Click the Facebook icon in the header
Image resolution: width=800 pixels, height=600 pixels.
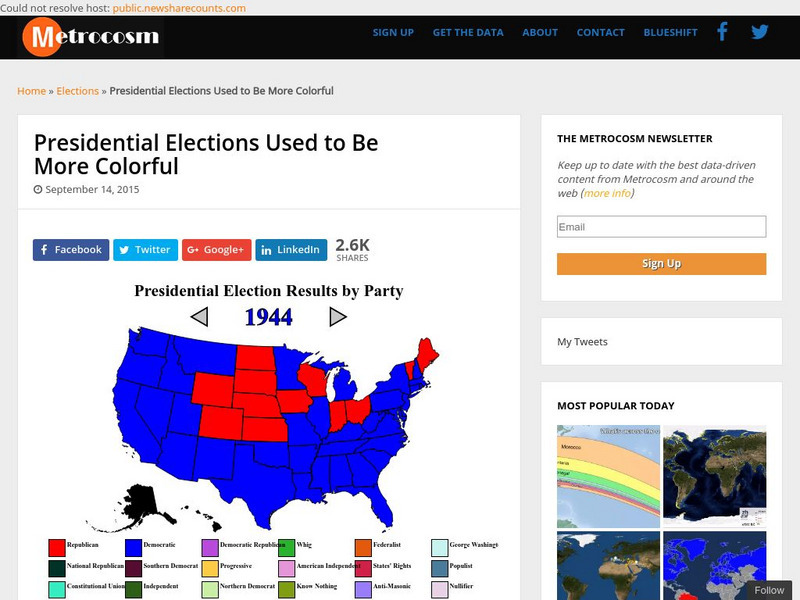pos(722,32)
